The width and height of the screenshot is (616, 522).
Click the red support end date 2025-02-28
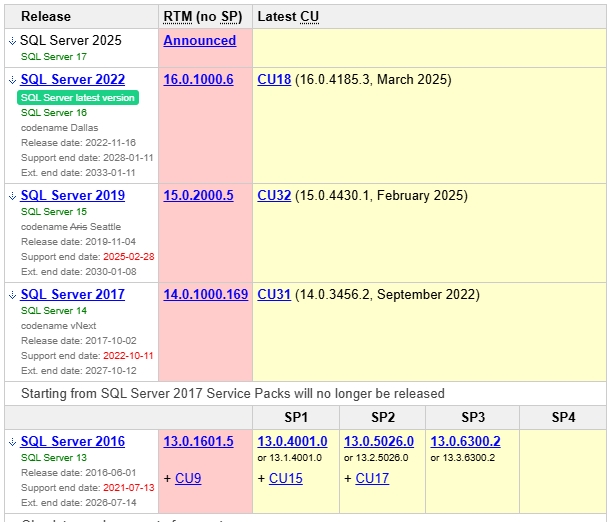point(129,256)
